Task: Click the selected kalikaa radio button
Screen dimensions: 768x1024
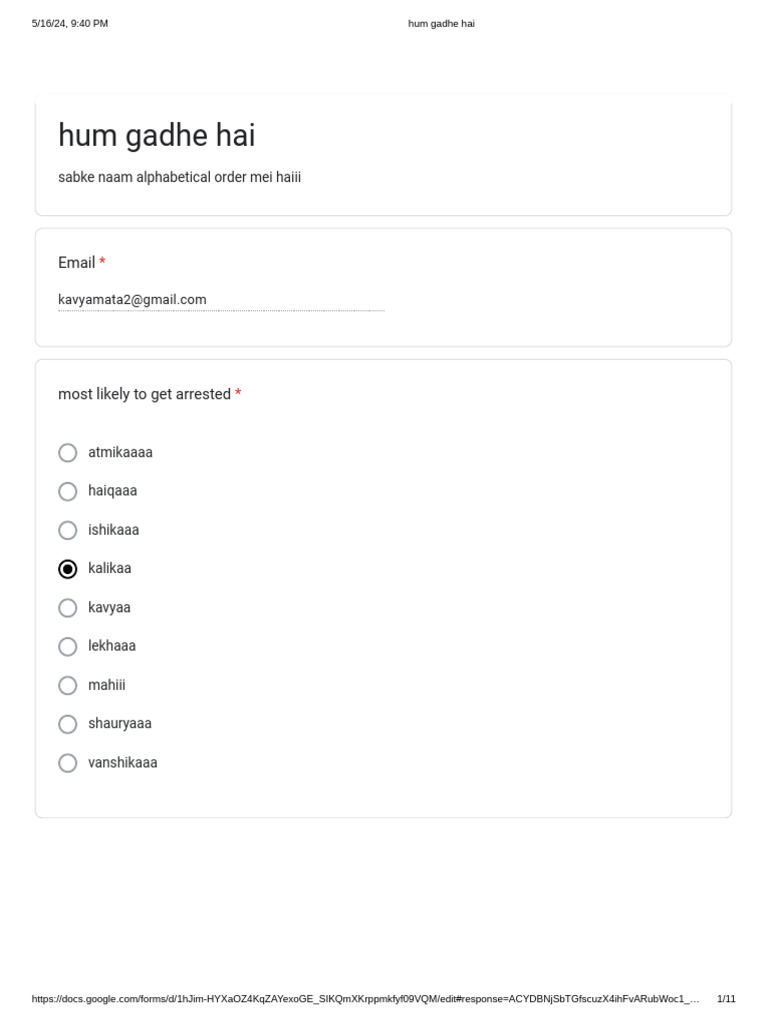Action: click(68, 569)
